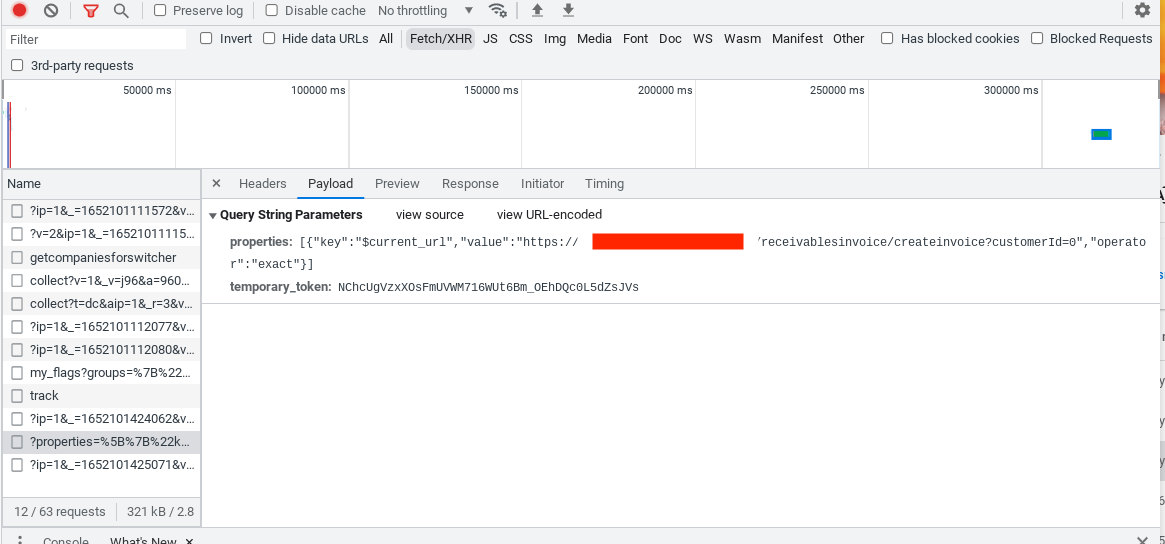Click the 12 / 63 requests status
1165x544 pixels.
59,511
